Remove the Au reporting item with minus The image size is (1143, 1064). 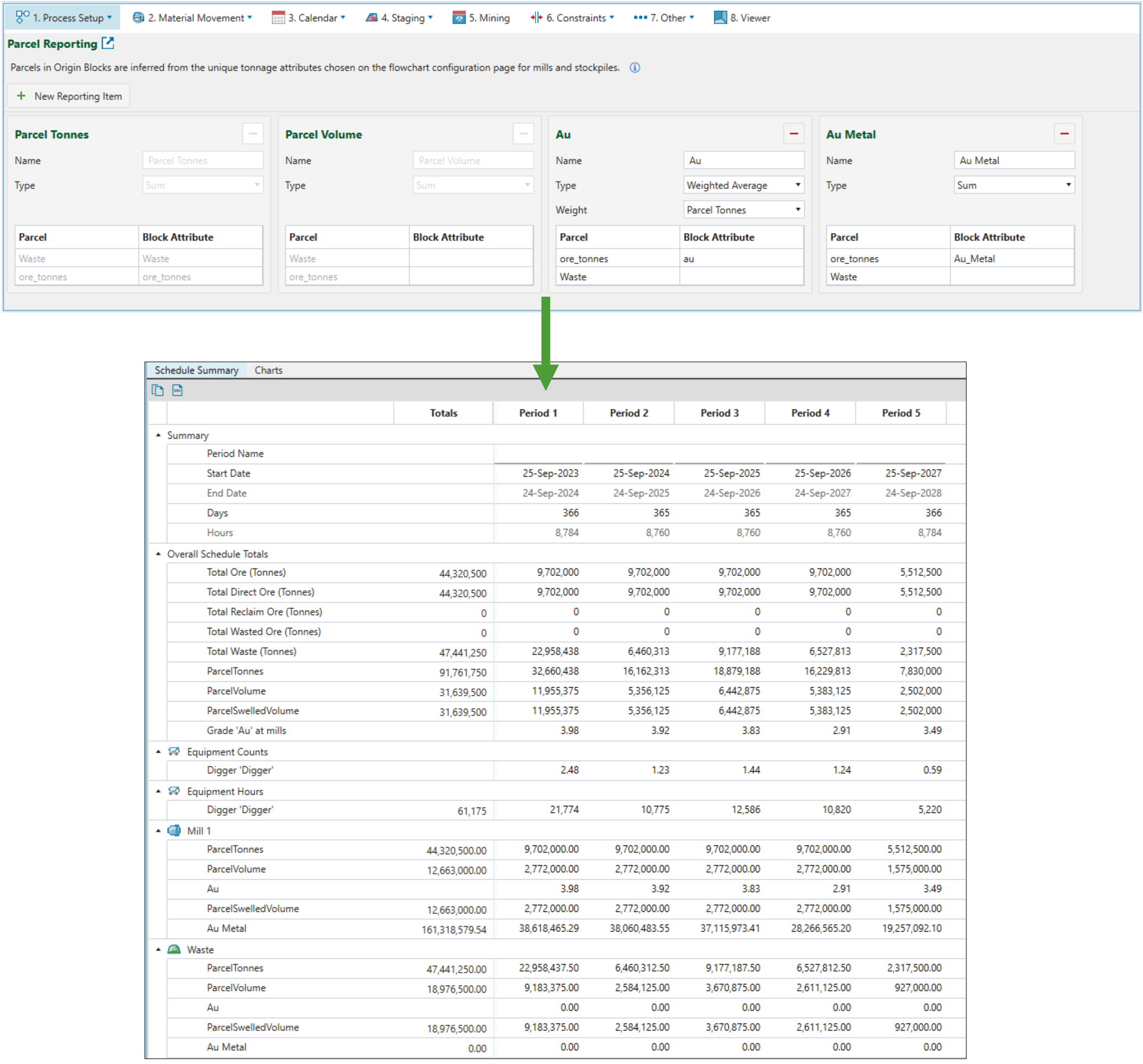[x=793, y=134]
